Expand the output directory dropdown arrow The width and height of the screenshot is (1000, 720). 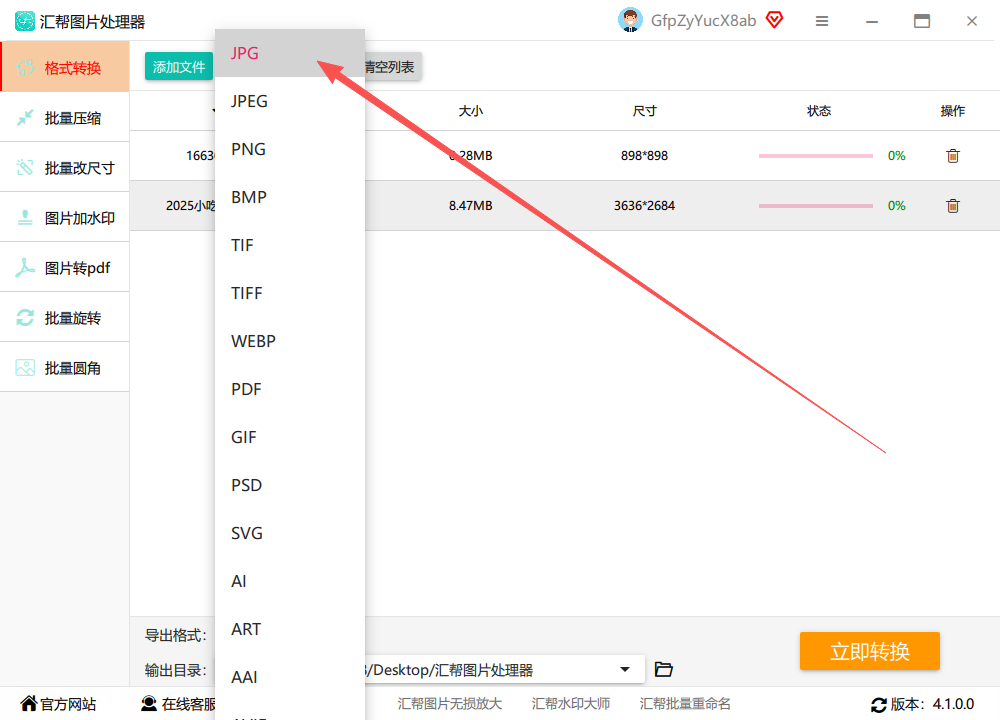click(x=625, y=670)
